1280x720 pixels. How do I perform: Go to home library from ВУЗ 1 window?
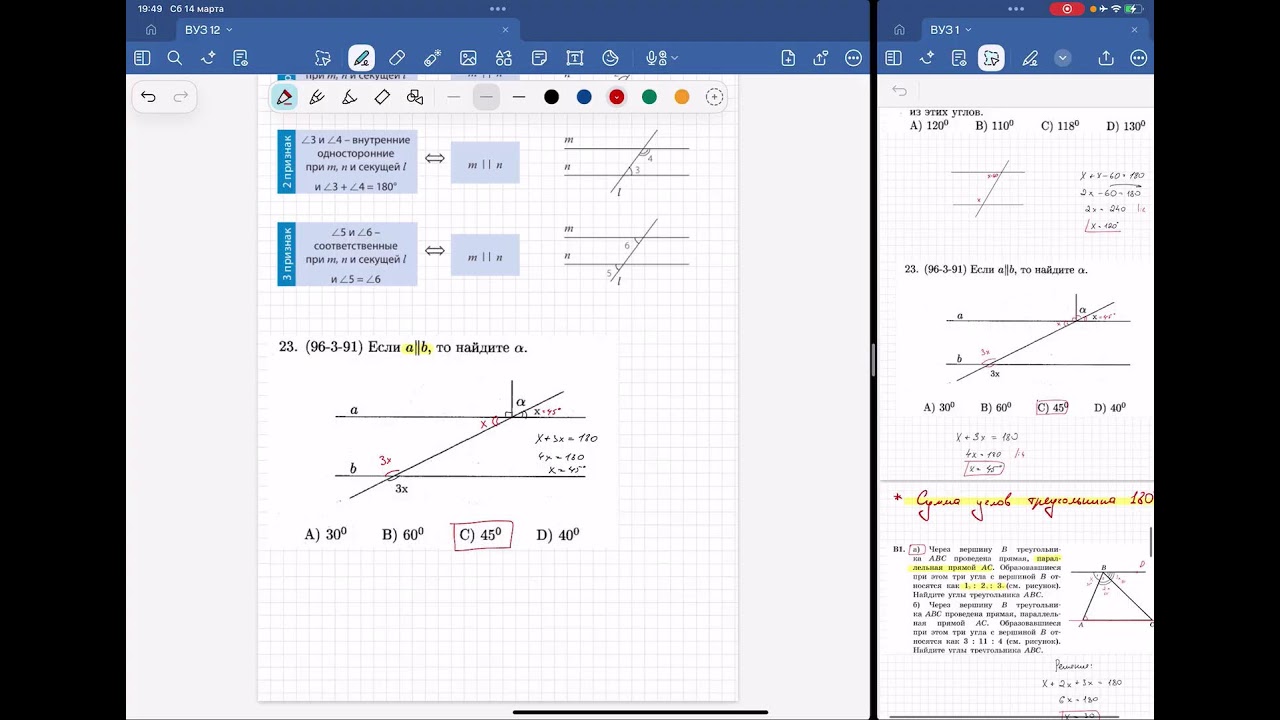(x=899, y=30)
